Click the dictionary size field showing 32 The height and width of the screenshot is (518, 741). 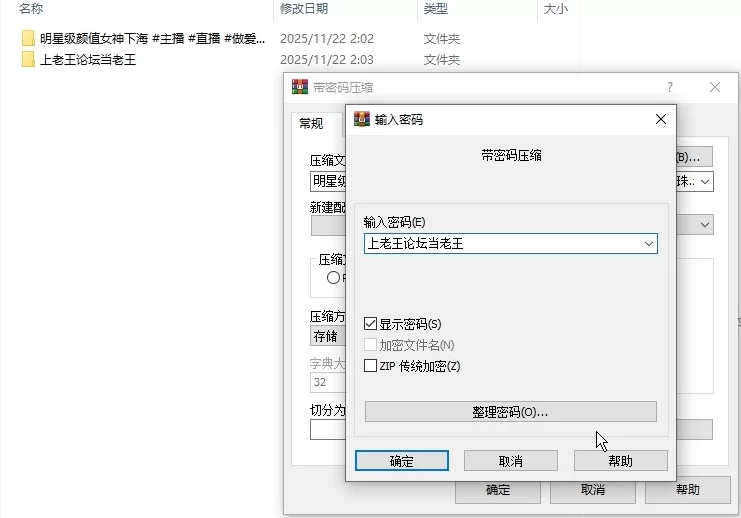pos(328,382)
